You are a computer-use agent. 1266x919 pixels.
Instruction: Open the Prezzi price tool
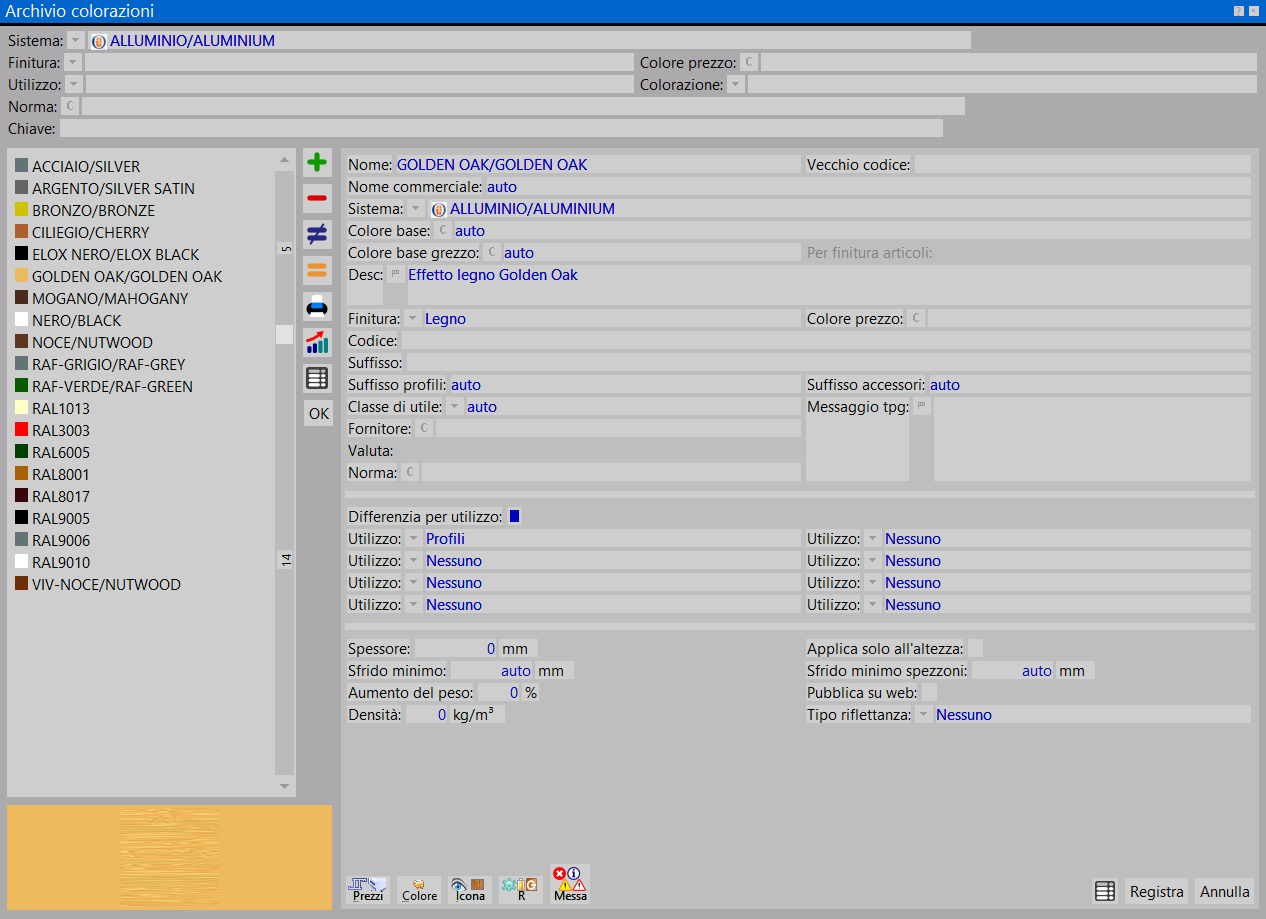tap(367, 888)
